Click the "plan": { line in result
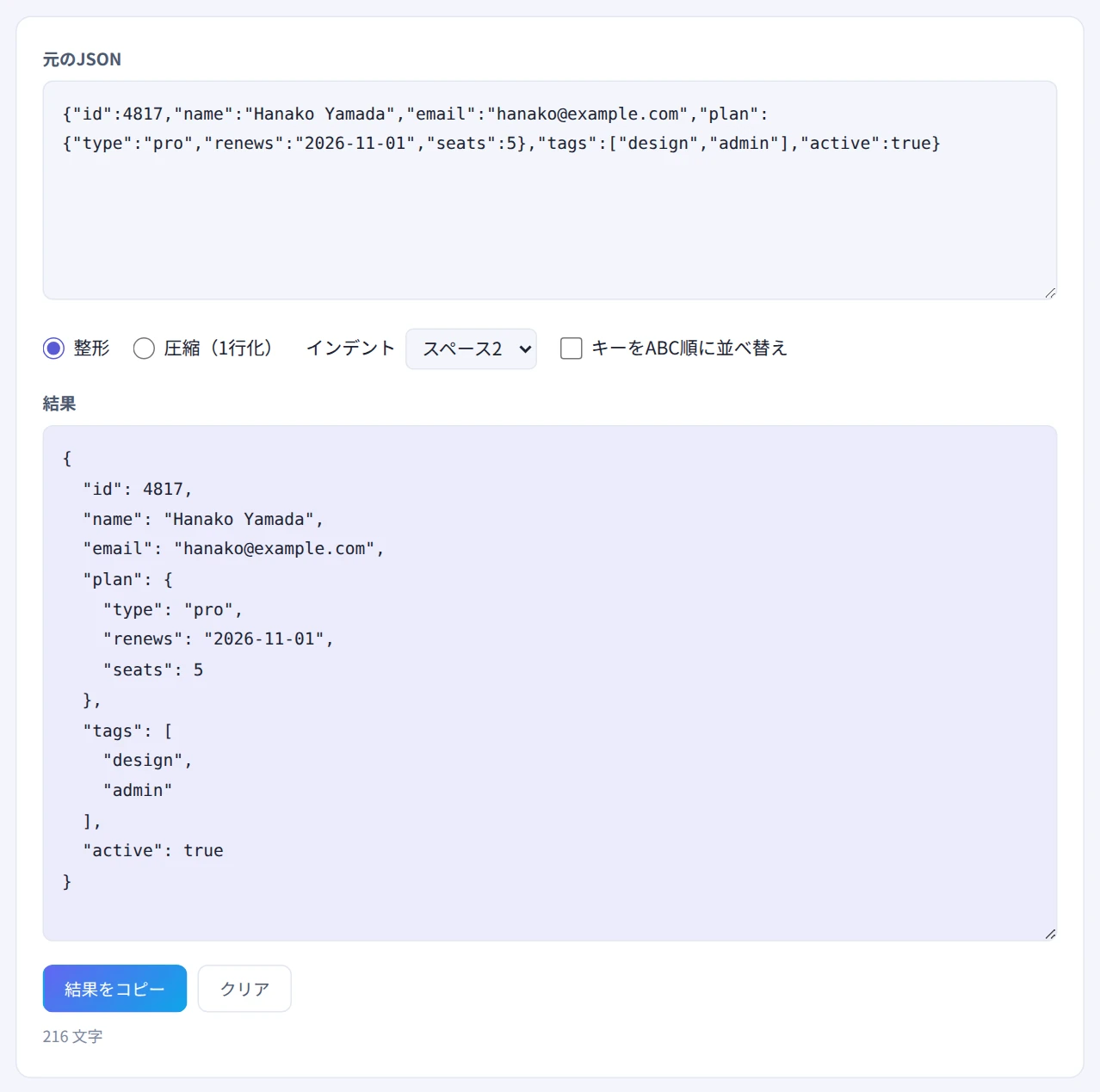Image resolution: width=1100 pixels, height=1092 pixels. 127,579
